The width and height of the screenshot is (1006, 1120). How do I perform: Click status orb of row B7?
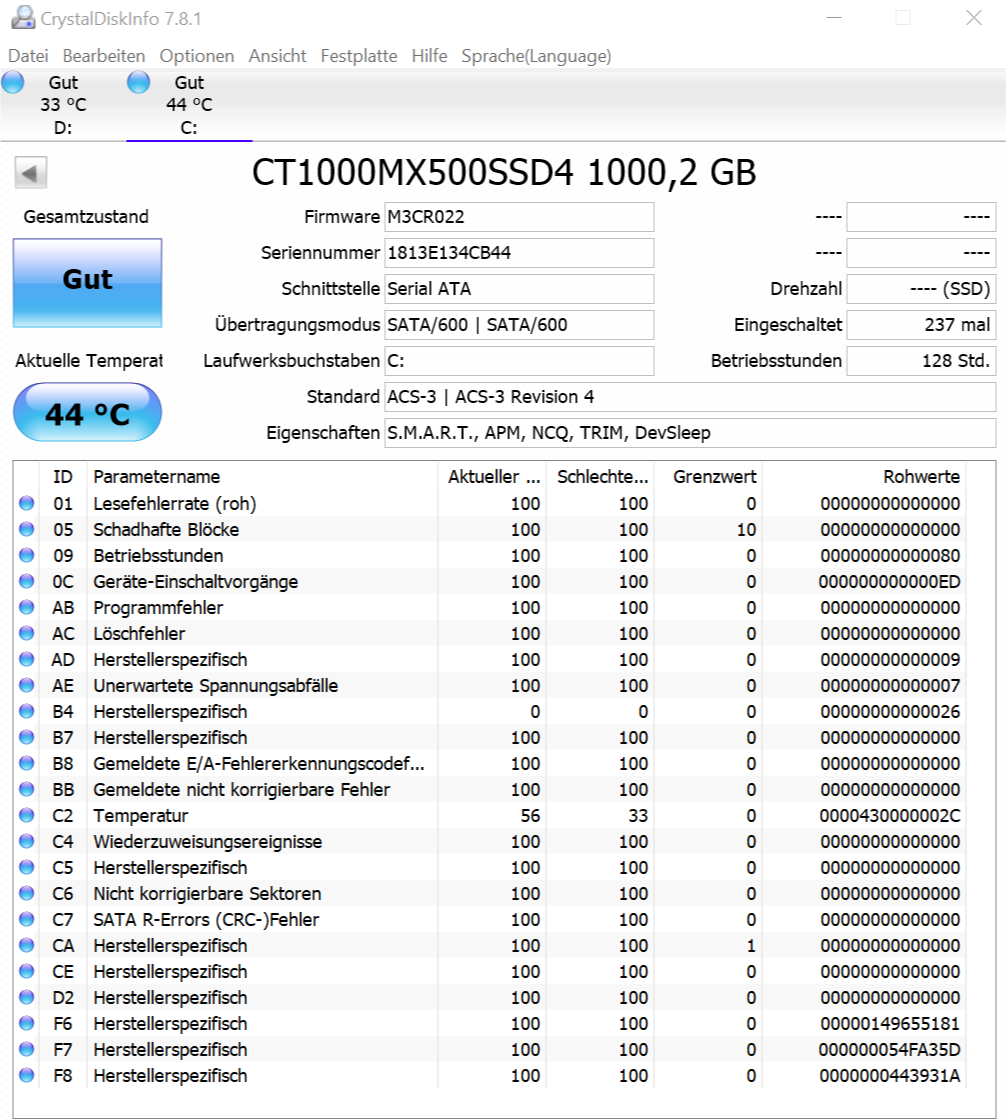26,737
